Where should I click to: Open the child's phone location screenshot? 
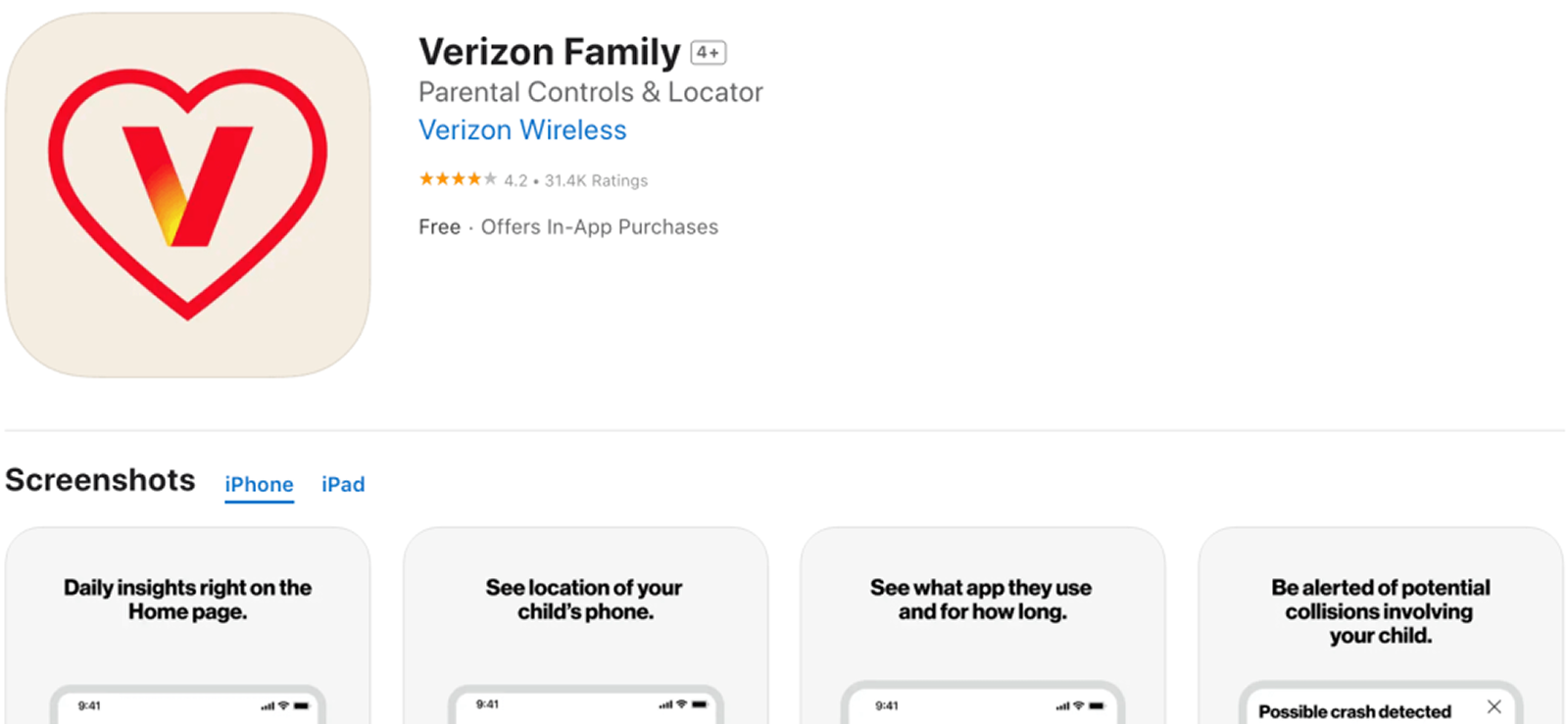(585, 627)
